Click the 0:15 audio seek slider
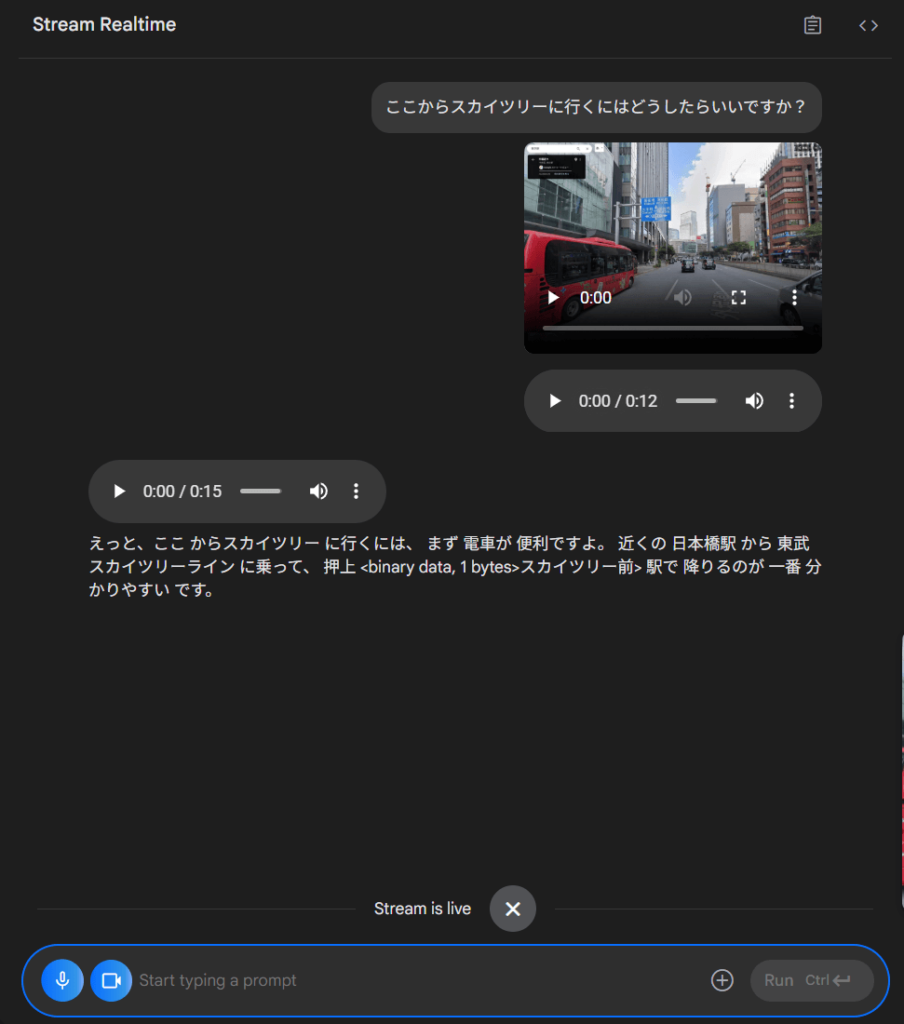 coord(260,491)
